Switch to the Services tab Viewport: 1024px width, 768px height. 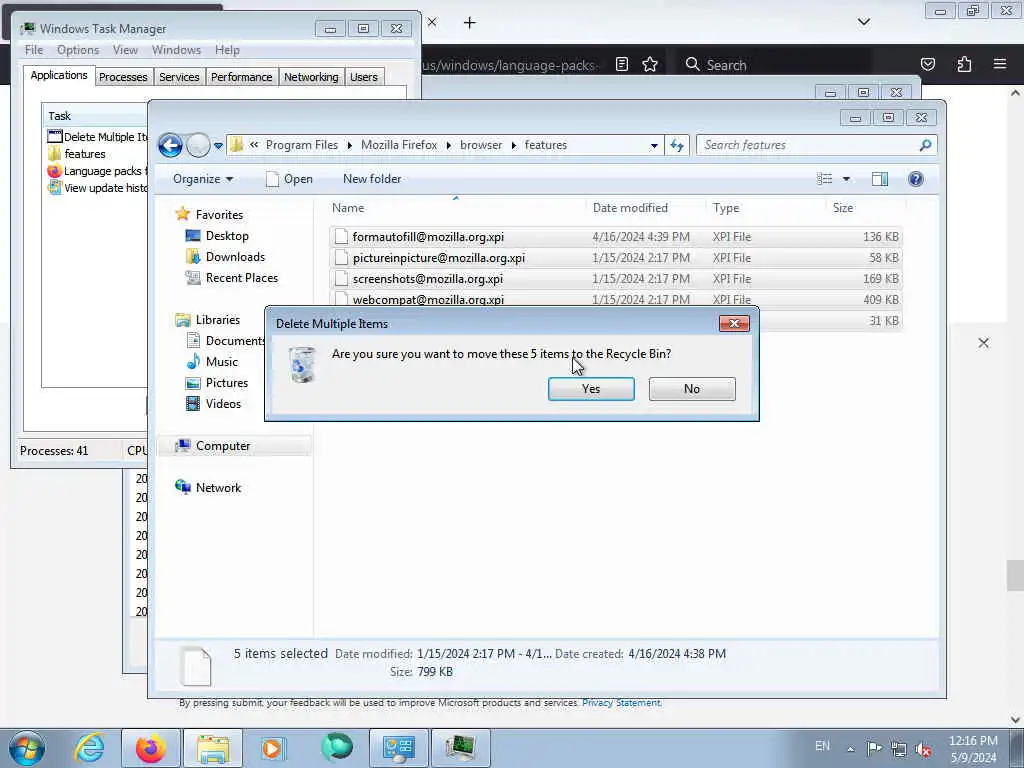pyautogui.click(x=179, y=77)
